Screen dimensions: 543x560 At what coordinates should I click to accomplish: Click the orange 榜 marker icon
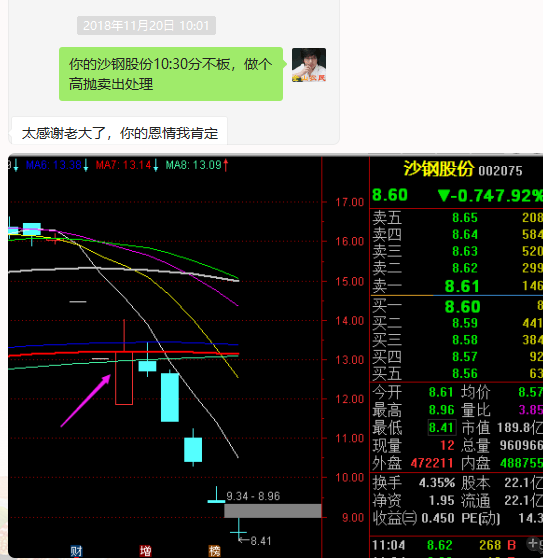tap(214, 551)
